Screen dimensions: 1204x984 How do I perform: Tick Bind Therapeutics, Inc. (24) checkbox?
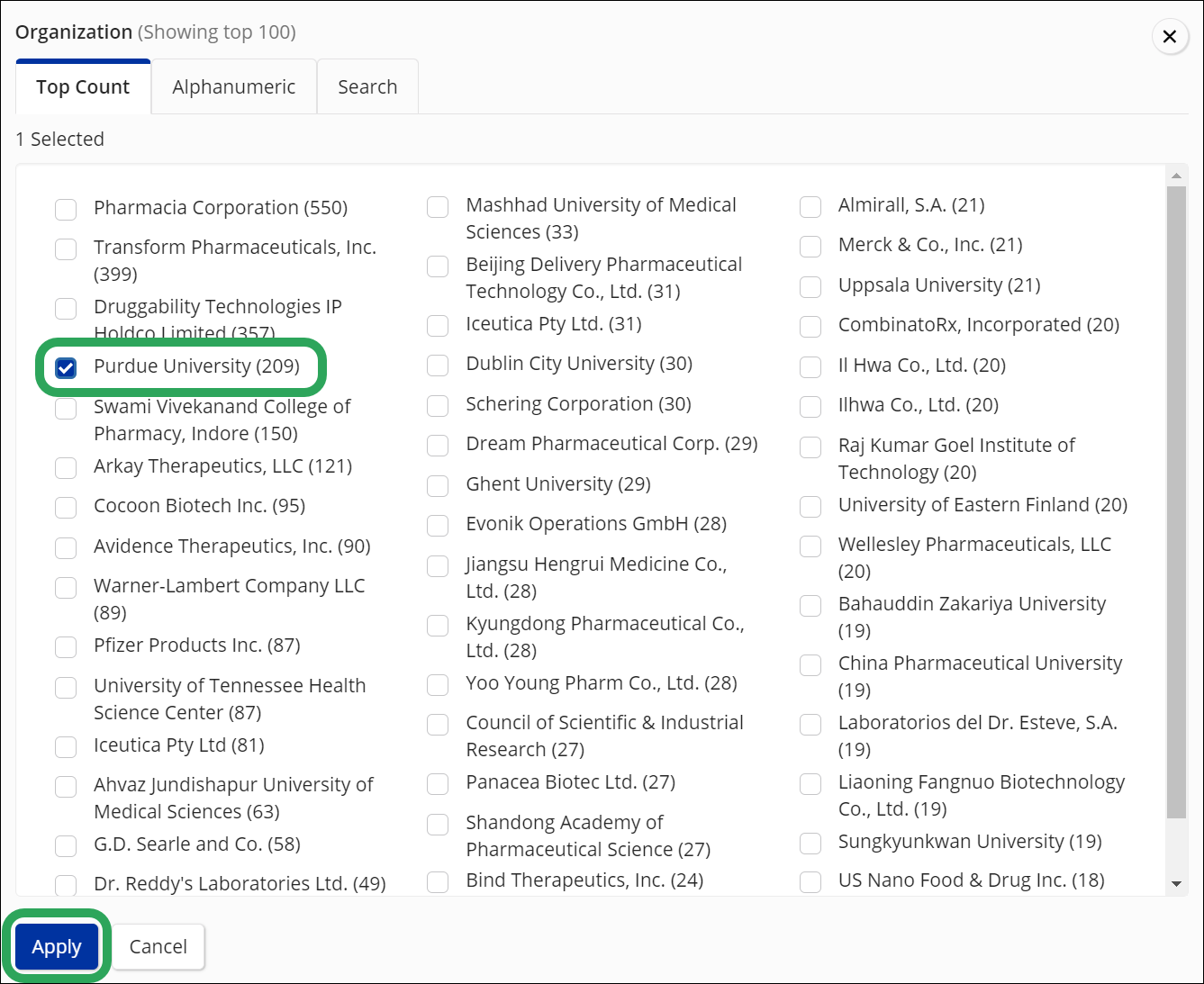(x=438, y=881)
